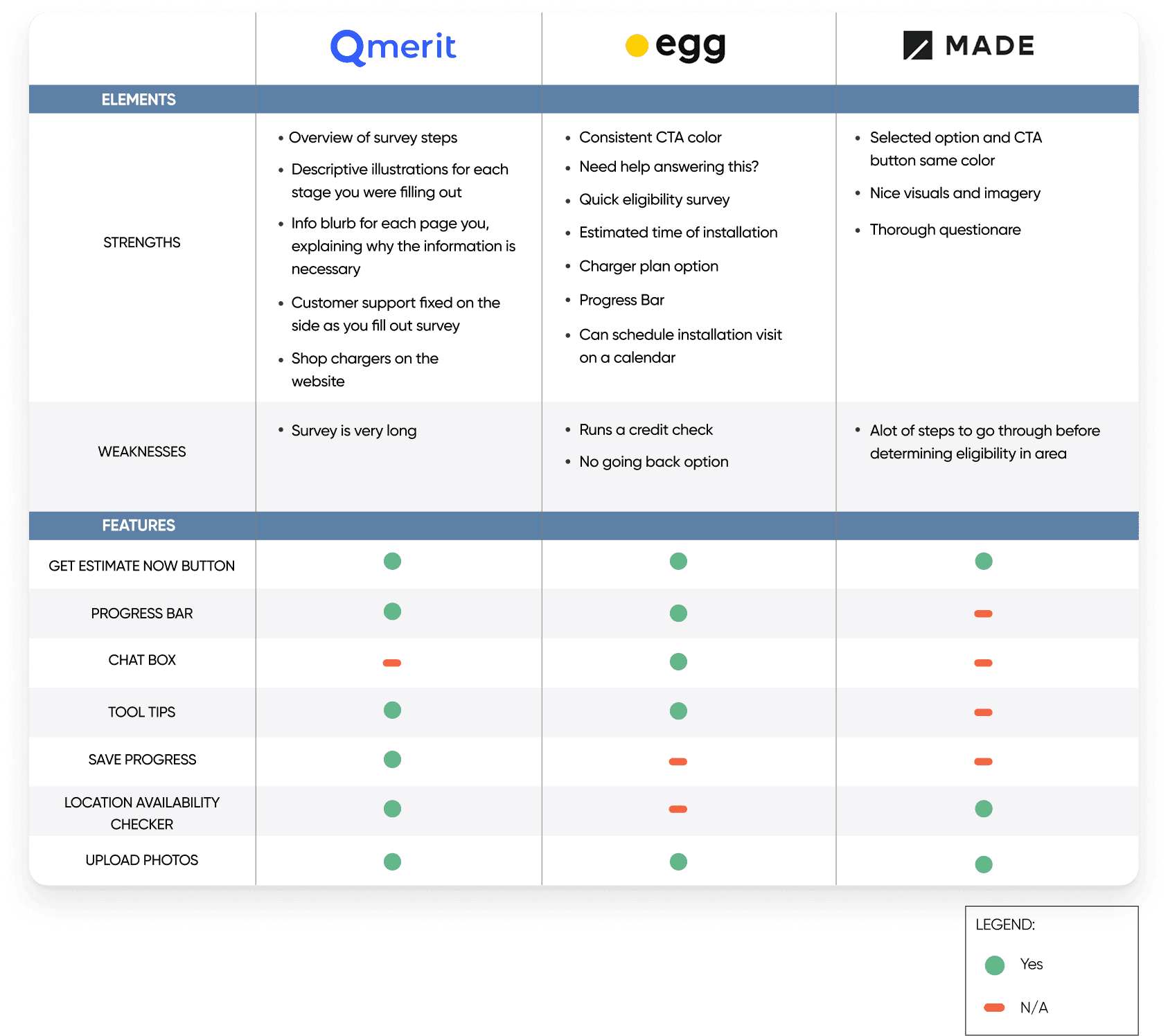This screenshot has height=1036, width=1168.
Task: Click 'No going back option' weakness
Action: [653, 462]
